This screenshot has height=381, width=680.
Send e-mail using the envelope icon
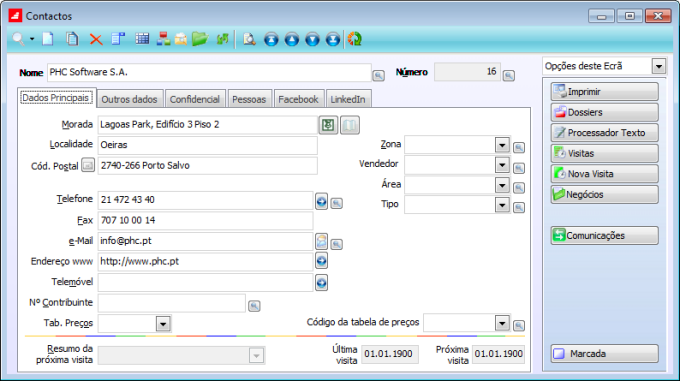click(x=321, y=241)
